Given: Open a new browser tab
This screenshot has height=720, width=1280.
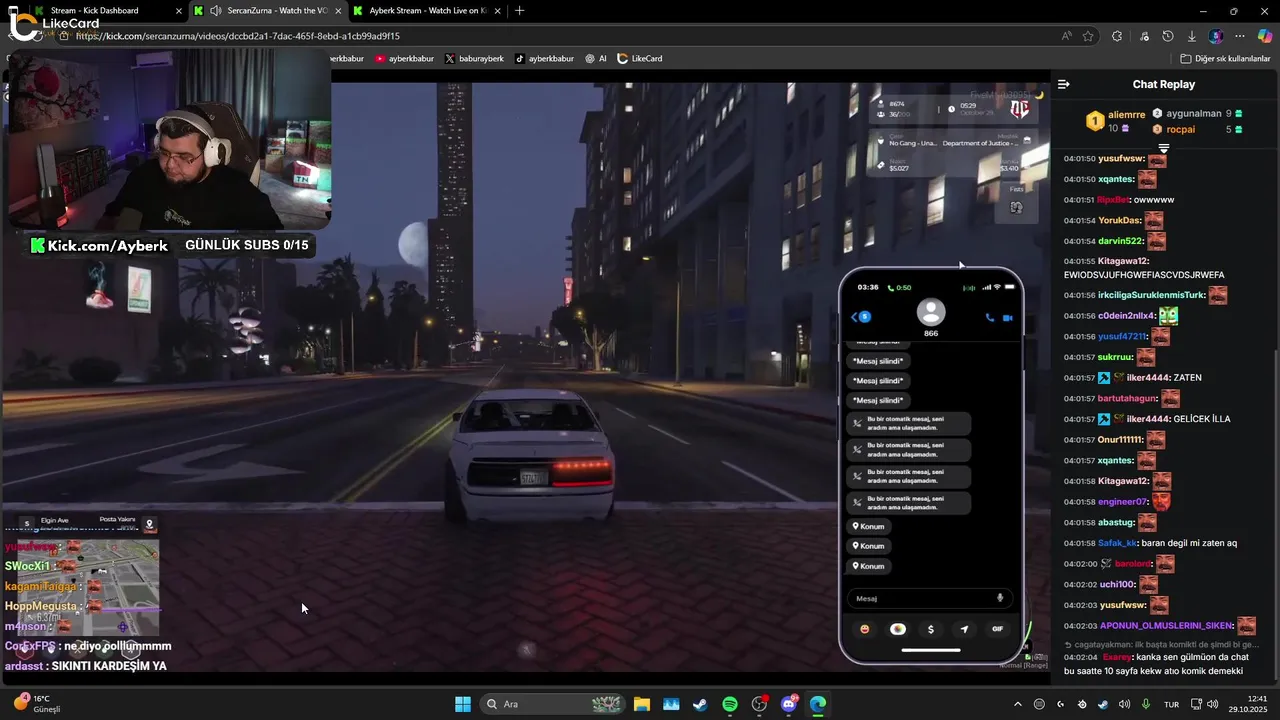Looking at the screenshot, I should pos(519,10).
